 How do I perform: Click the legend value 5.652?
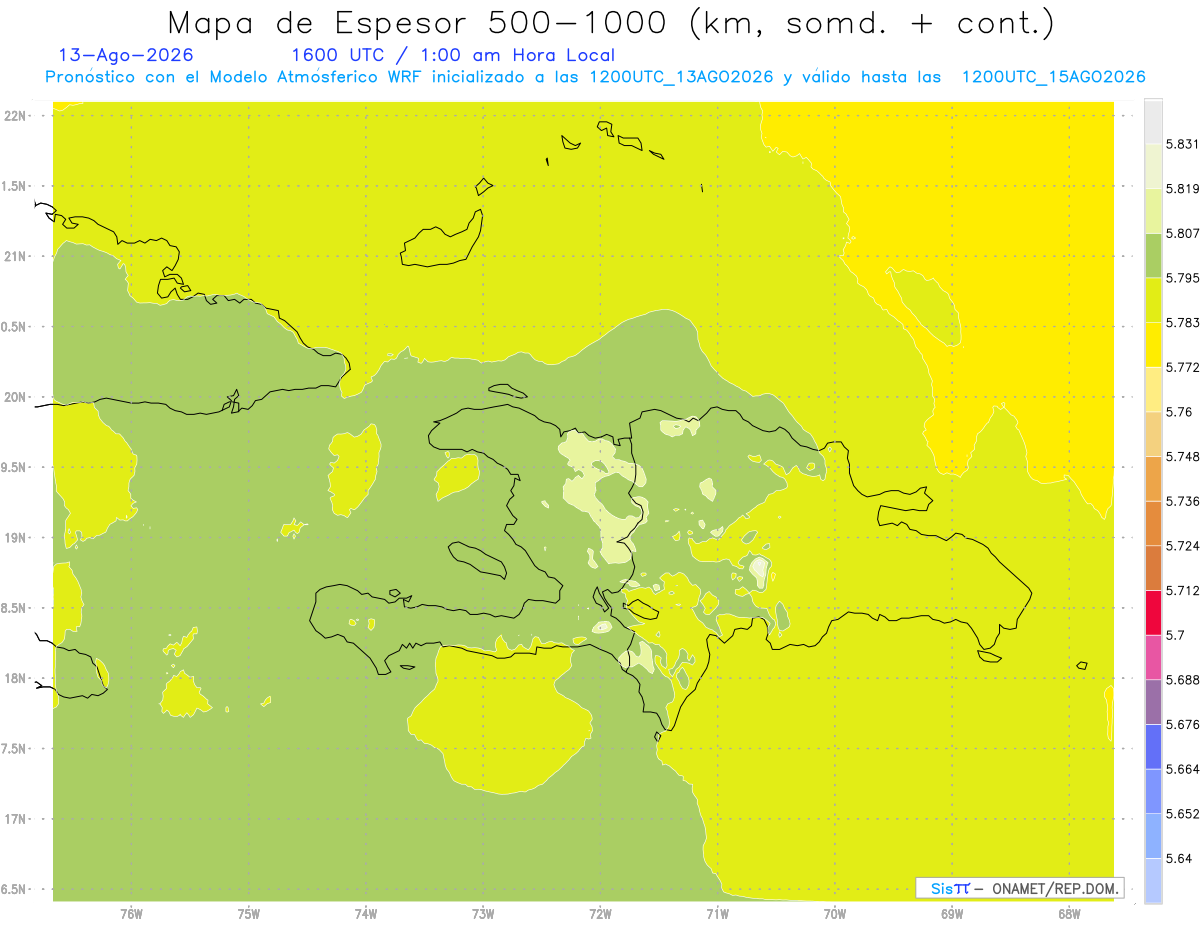coord(1182,813)
